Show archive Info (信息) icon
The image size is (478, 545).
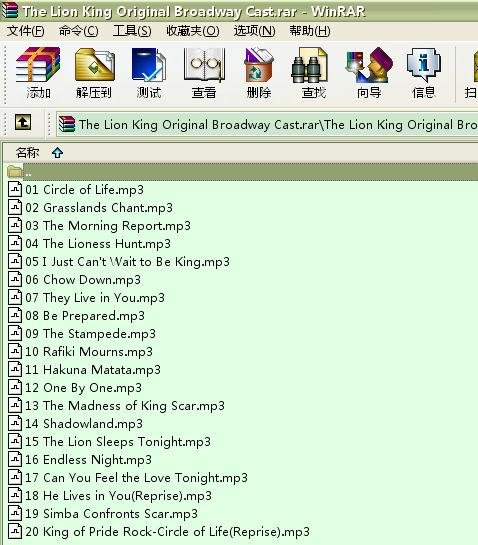click(x=423, y=73)
